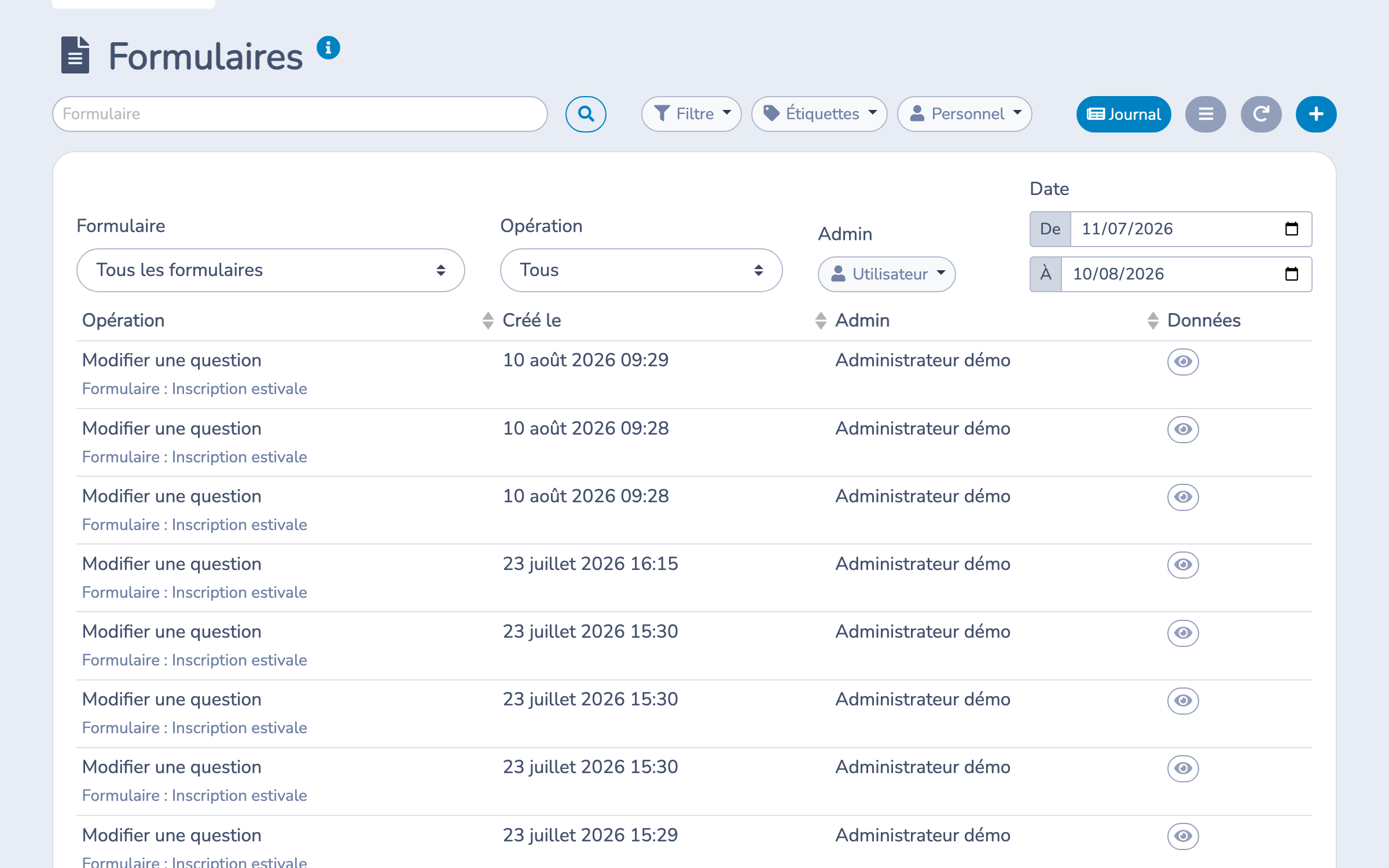The width and height of the screenshot is (1389, 868).
Task: View data for 10 août 2026 09:29 entry
Action: (x=1183, y=362)
